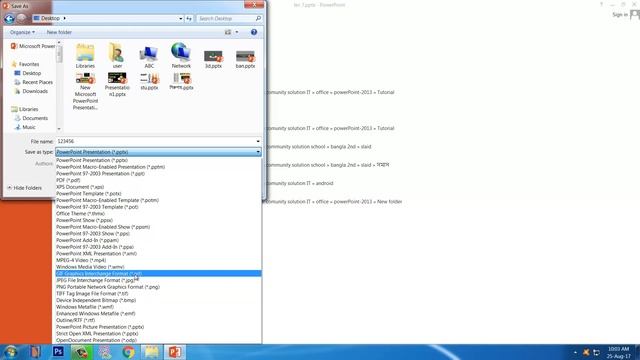
Task: Select Desktop under Favorites
Action: [x=28, y=73]
